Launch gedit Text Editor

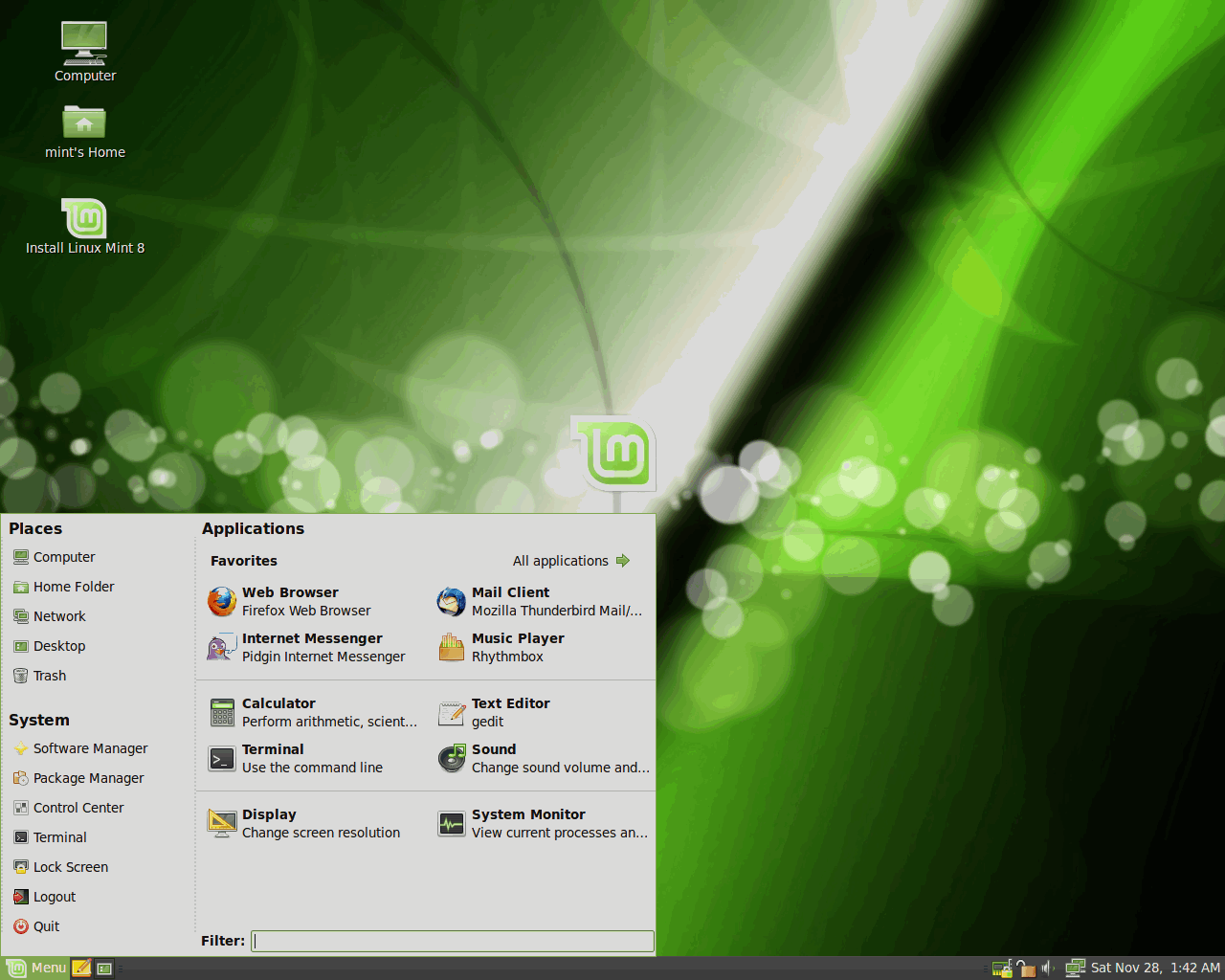(x=494, y=712)
